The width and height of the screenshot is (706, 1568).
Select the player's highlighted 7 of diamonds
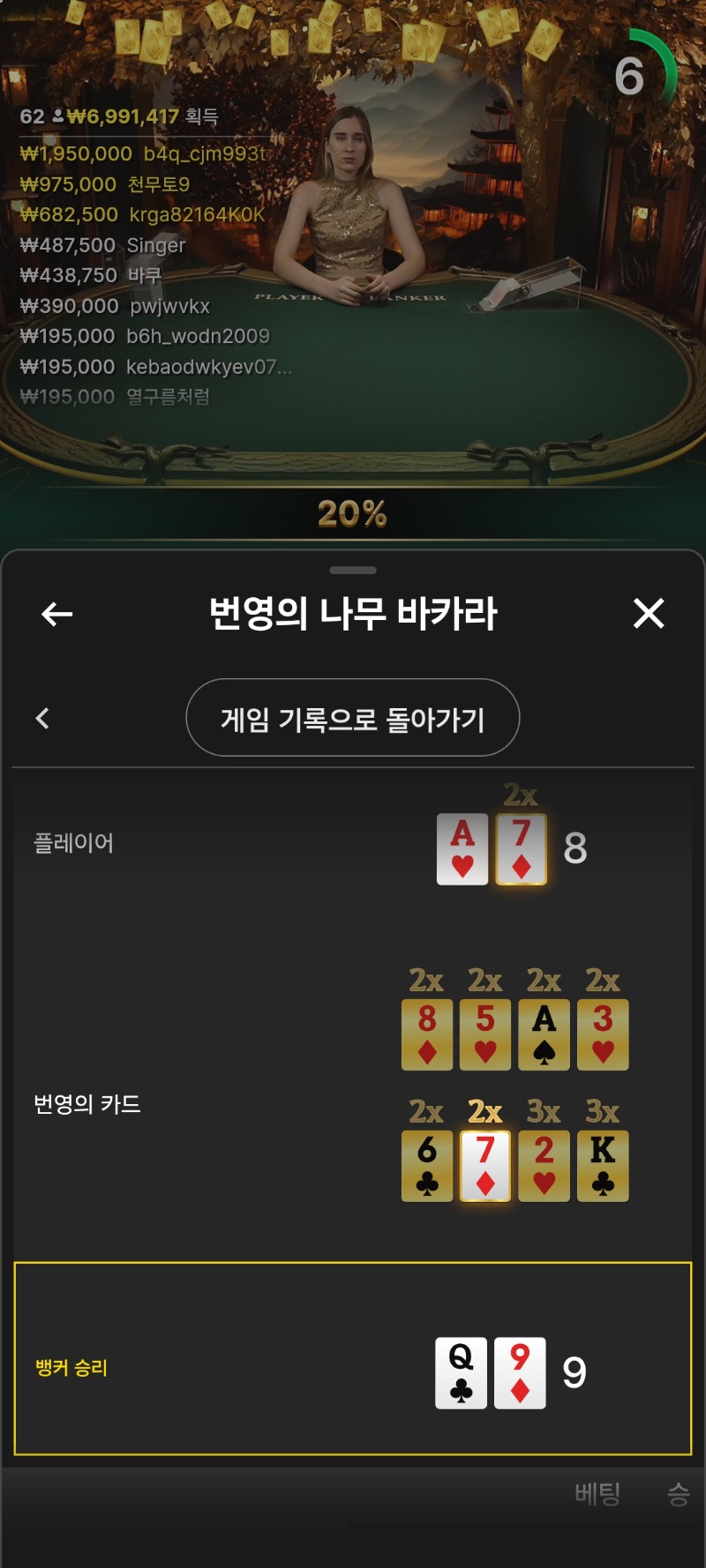522,849
